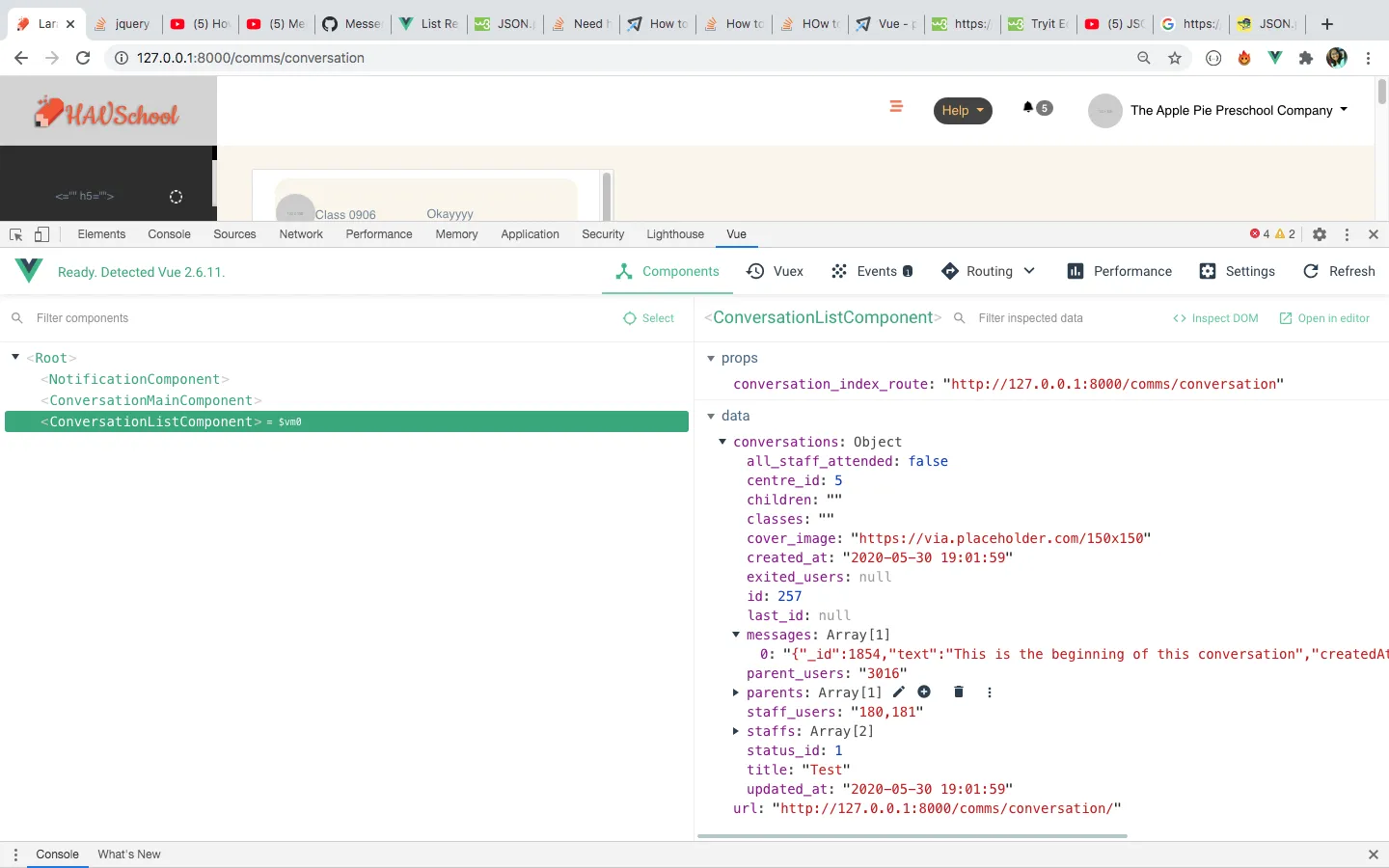Click Open in editor link

pyautogui.click(x=1324, y=318)
